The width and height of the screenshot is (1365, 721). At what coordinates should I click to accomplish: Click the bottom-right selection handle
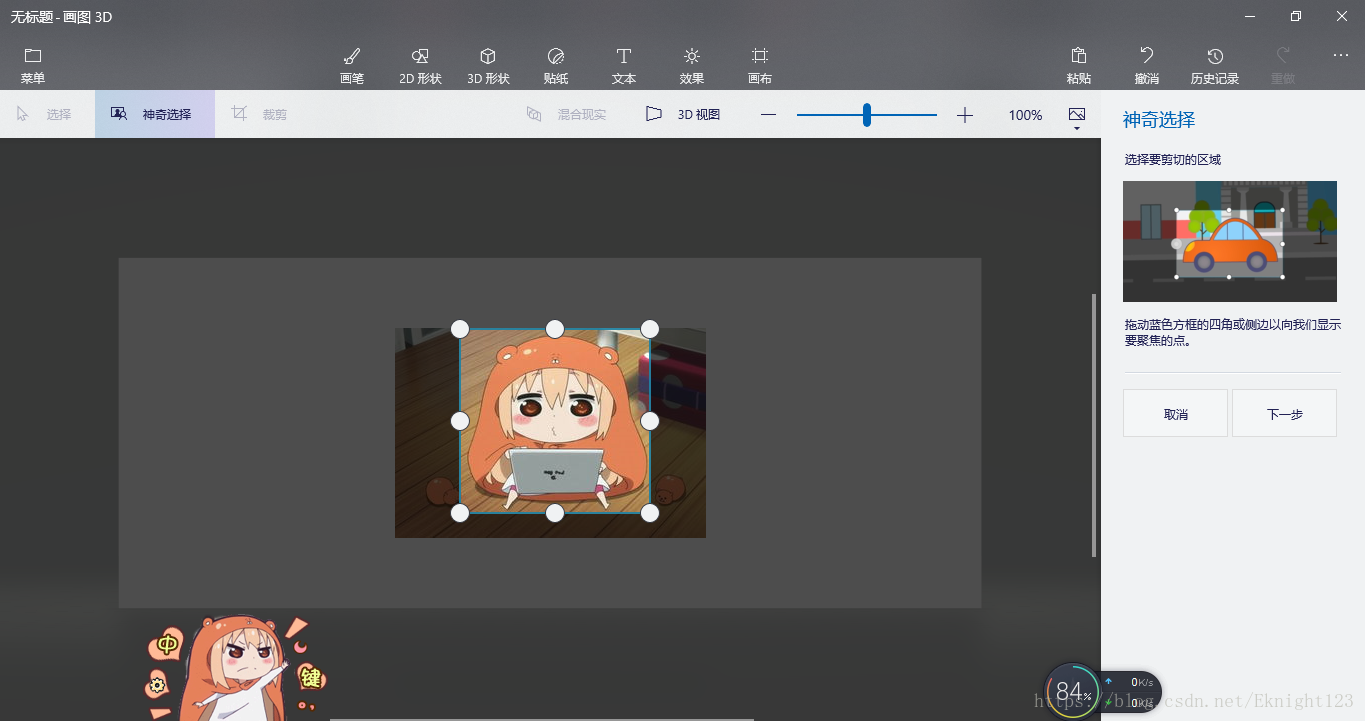pos(650,513)
